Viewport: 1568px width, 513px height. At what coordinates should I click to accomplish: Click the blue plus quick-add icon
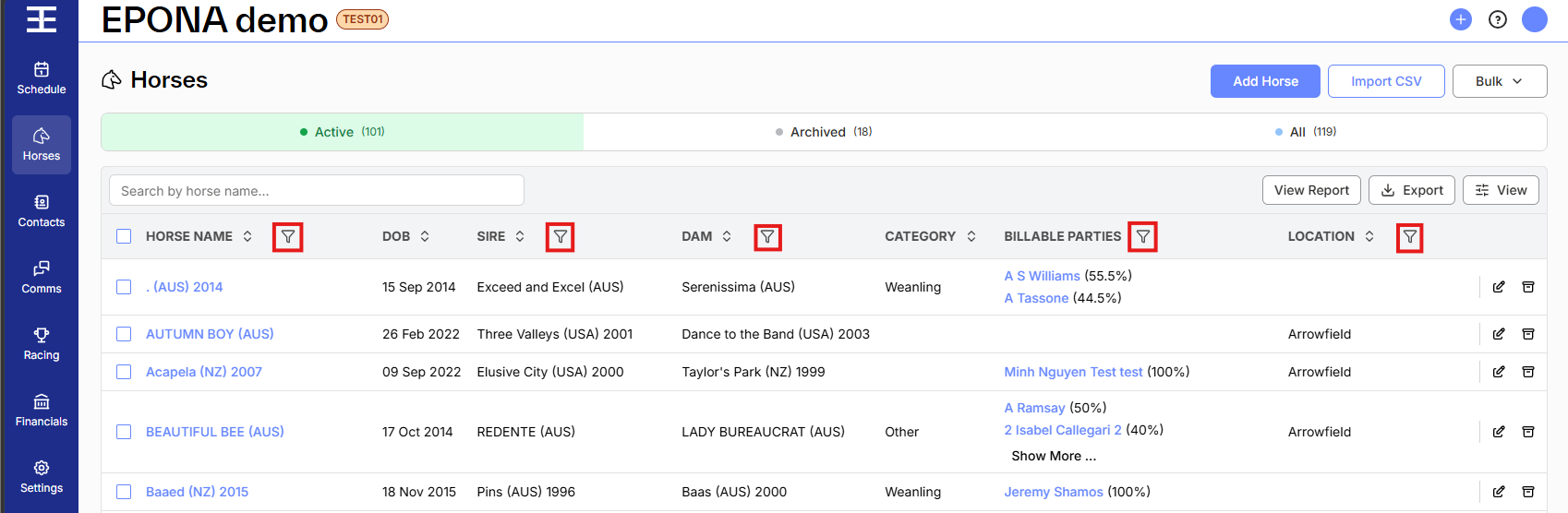[x=1461, y=19]
